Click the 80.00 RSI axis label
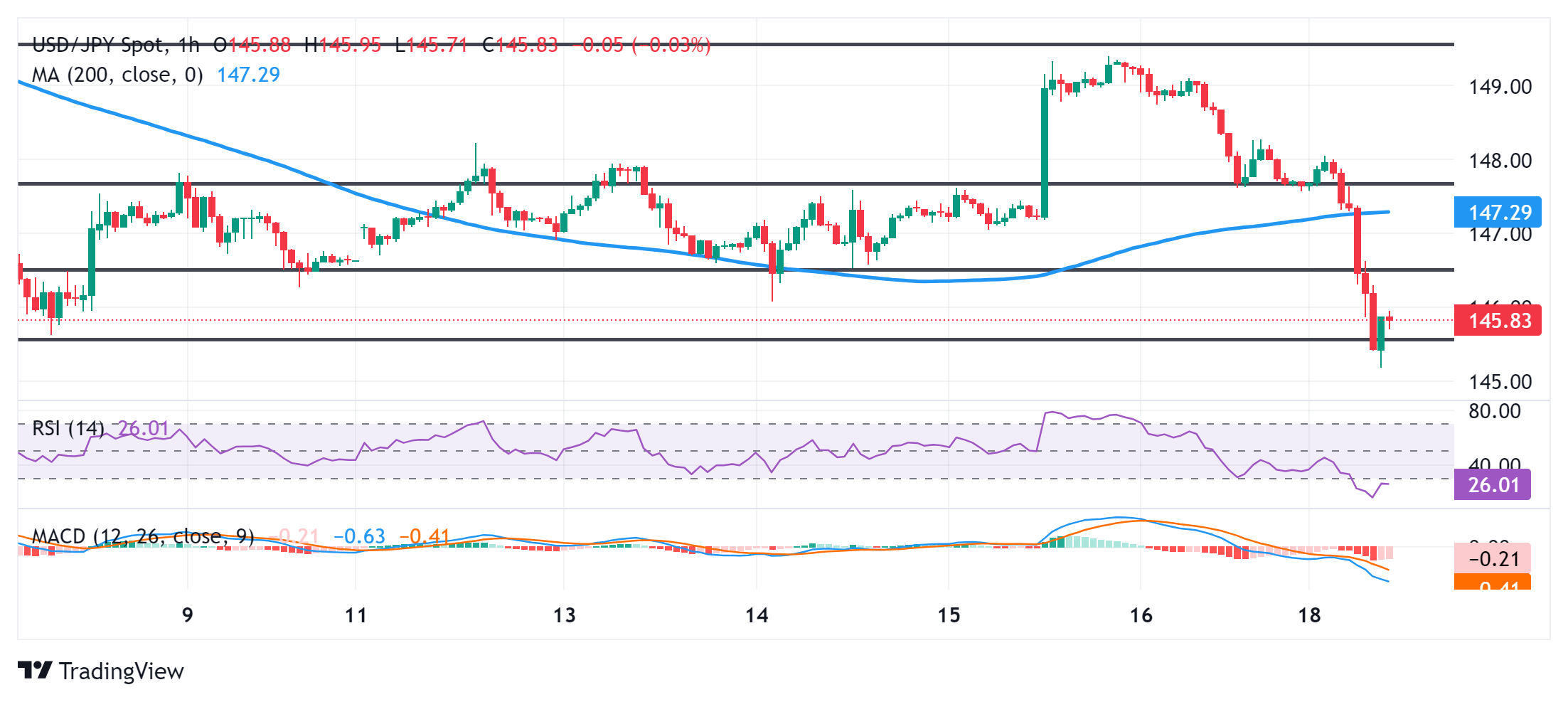This screenshot has height=702, width=1568. [1495, 411]
